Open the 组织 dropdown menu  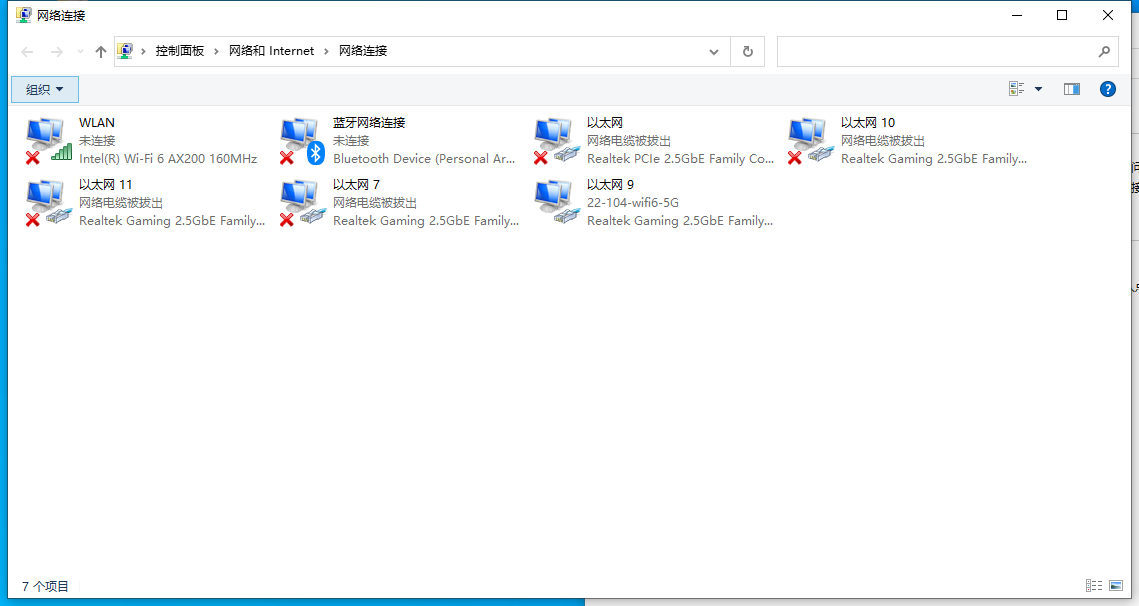45,89
